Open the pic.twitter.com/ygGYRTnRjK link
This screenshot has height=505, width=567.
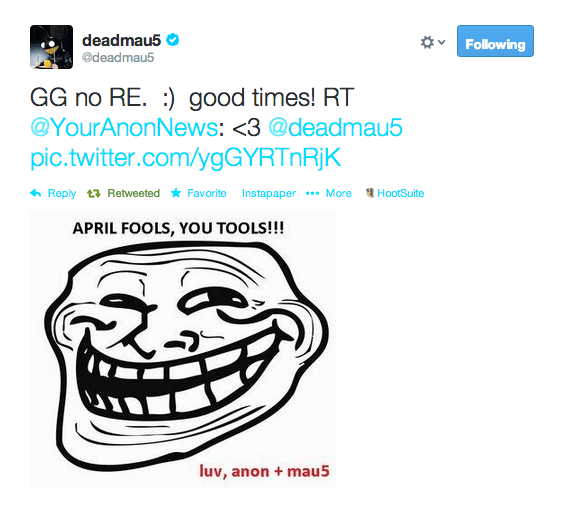click(x=186, y=158)
